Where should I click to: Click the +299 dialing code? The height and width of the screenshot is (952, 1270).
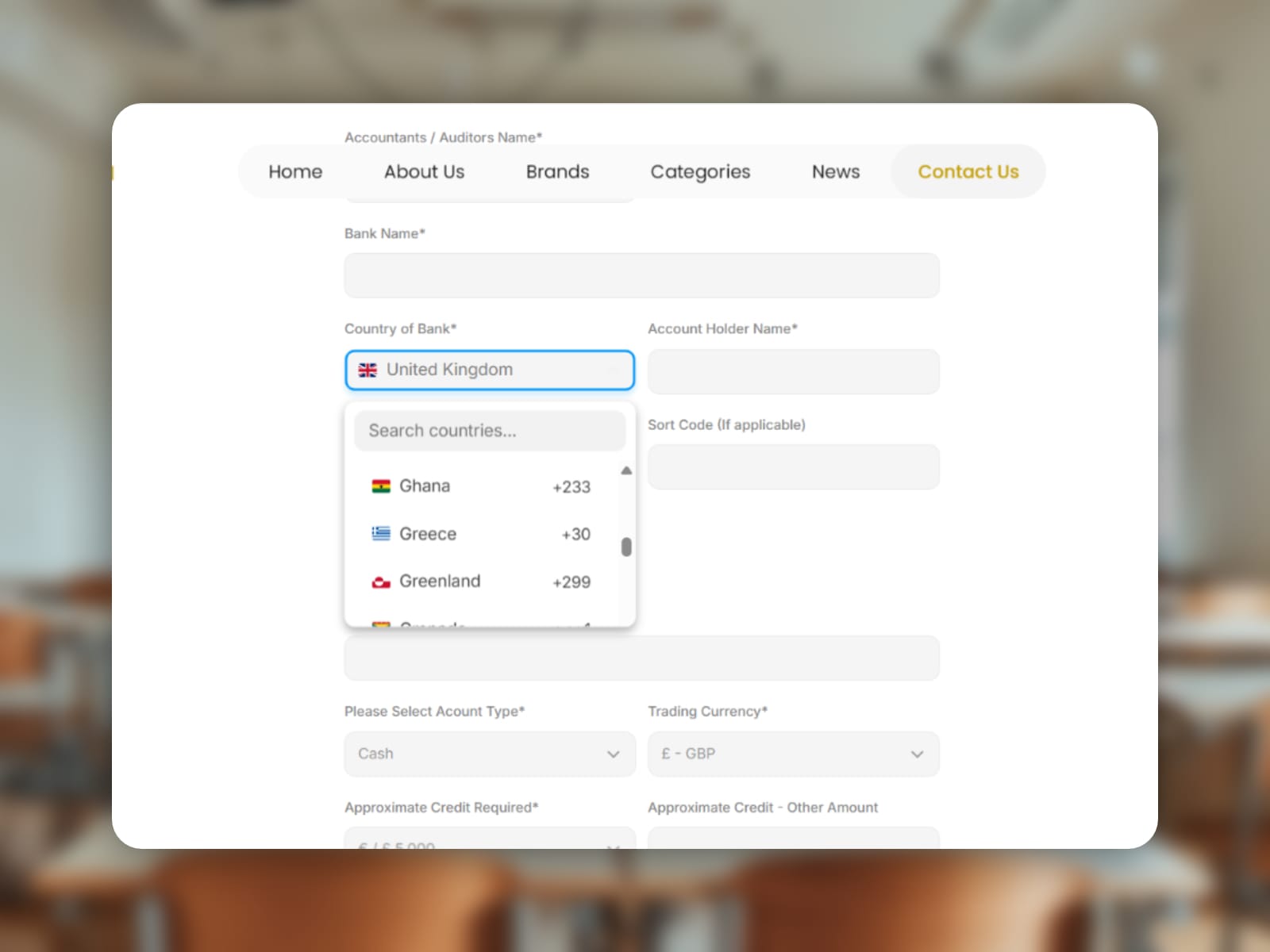point(571,582)
